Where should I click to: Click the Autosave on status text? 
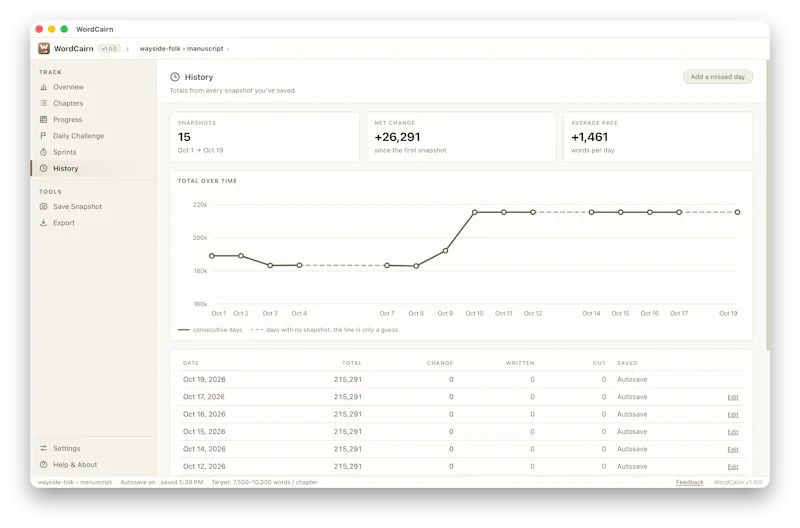(162, 482)
